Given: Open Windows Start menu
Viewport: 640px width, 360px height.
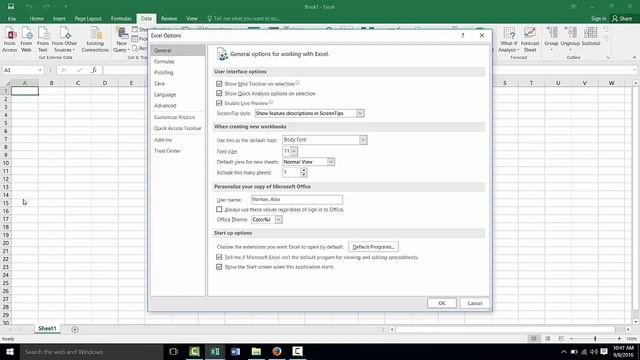Looking at the screenshot, I should 10,351.
